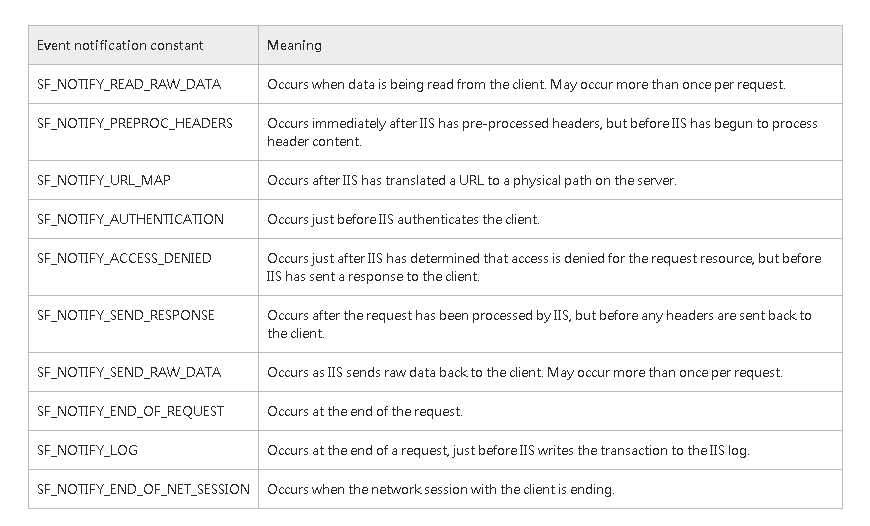The width and height of the screenshot is (870, 526).
Task: Click the text about translating URL to physical path
Action: click(x=472, y=180)
